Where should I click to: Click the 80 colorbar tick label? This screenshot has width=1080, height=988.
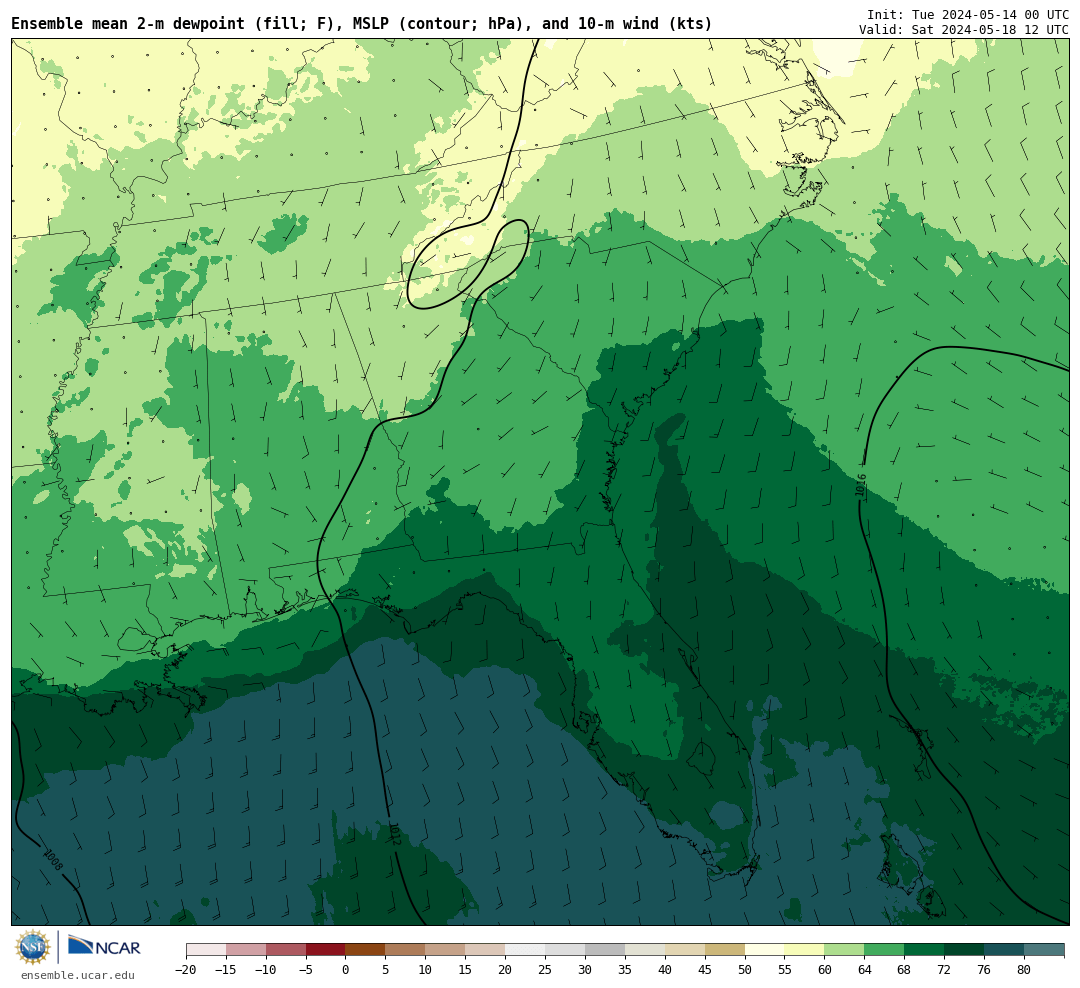point(1025,970)
